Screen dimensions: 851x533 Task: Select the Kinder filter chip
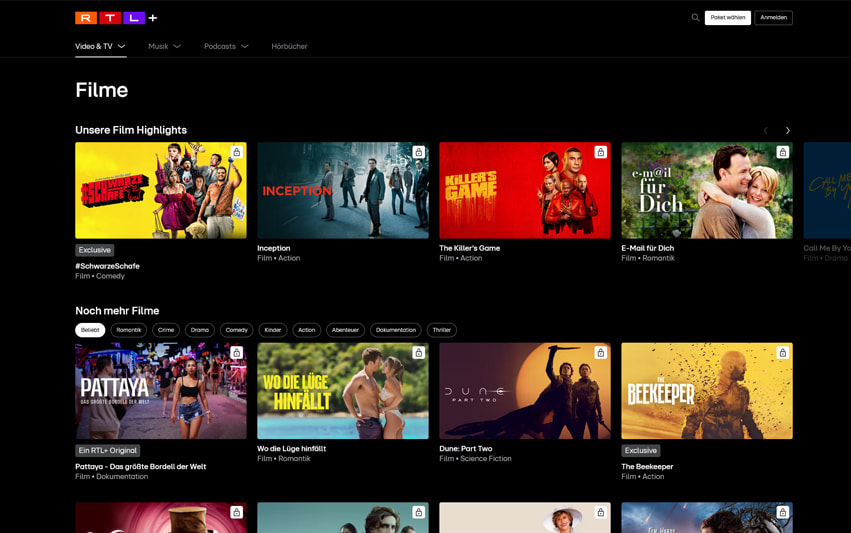point(272,330)
